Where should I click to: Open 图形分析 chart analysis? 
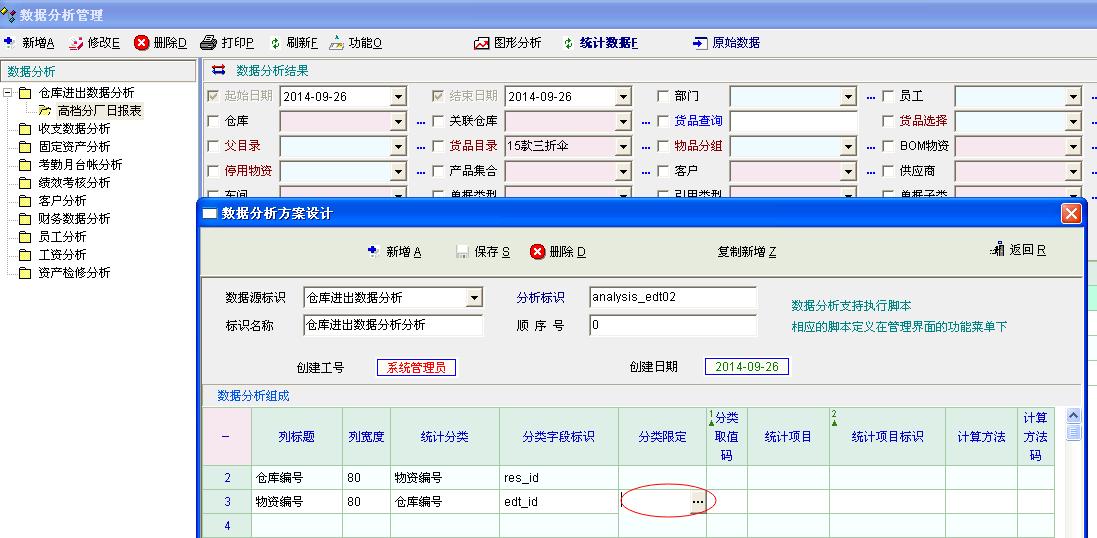point(482,43)
